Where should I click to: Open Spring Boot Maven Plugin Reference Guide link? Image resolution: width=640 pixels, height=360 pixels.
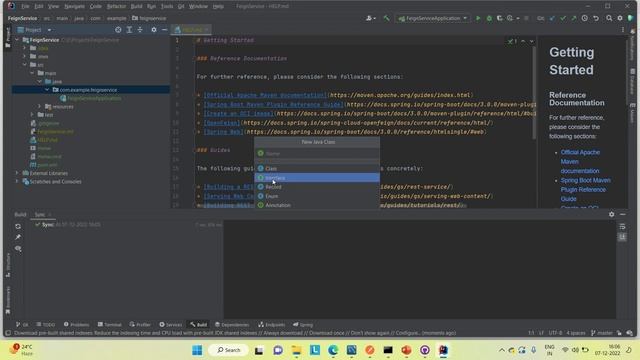tap(585, 189)
